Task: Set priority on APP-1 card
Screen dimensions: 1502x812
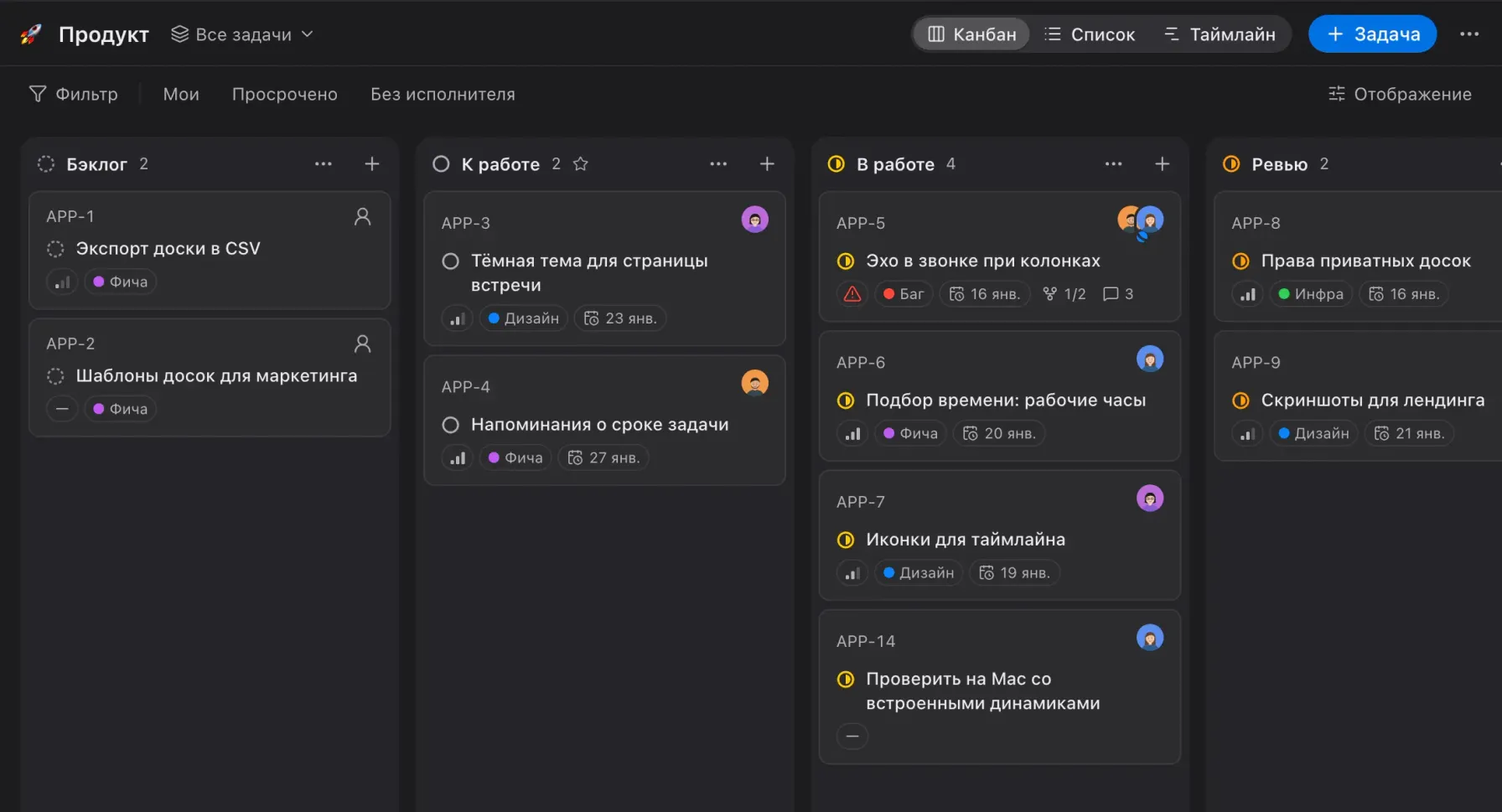Action: [62, 282]
